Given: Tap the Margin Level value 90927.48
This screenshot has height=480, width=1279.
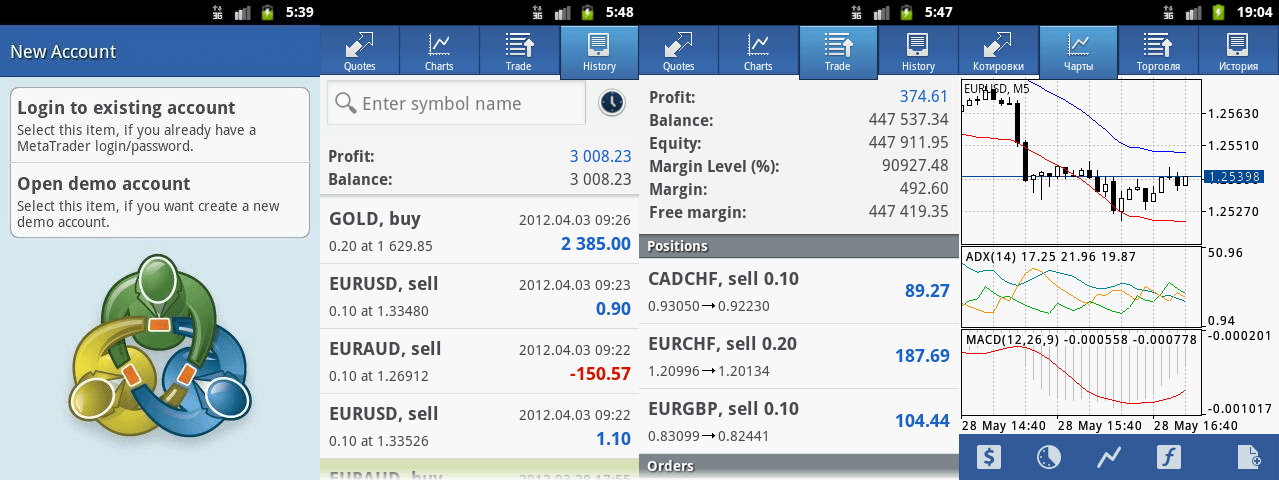Looking at the screenshot, I should tap(914, 166).
